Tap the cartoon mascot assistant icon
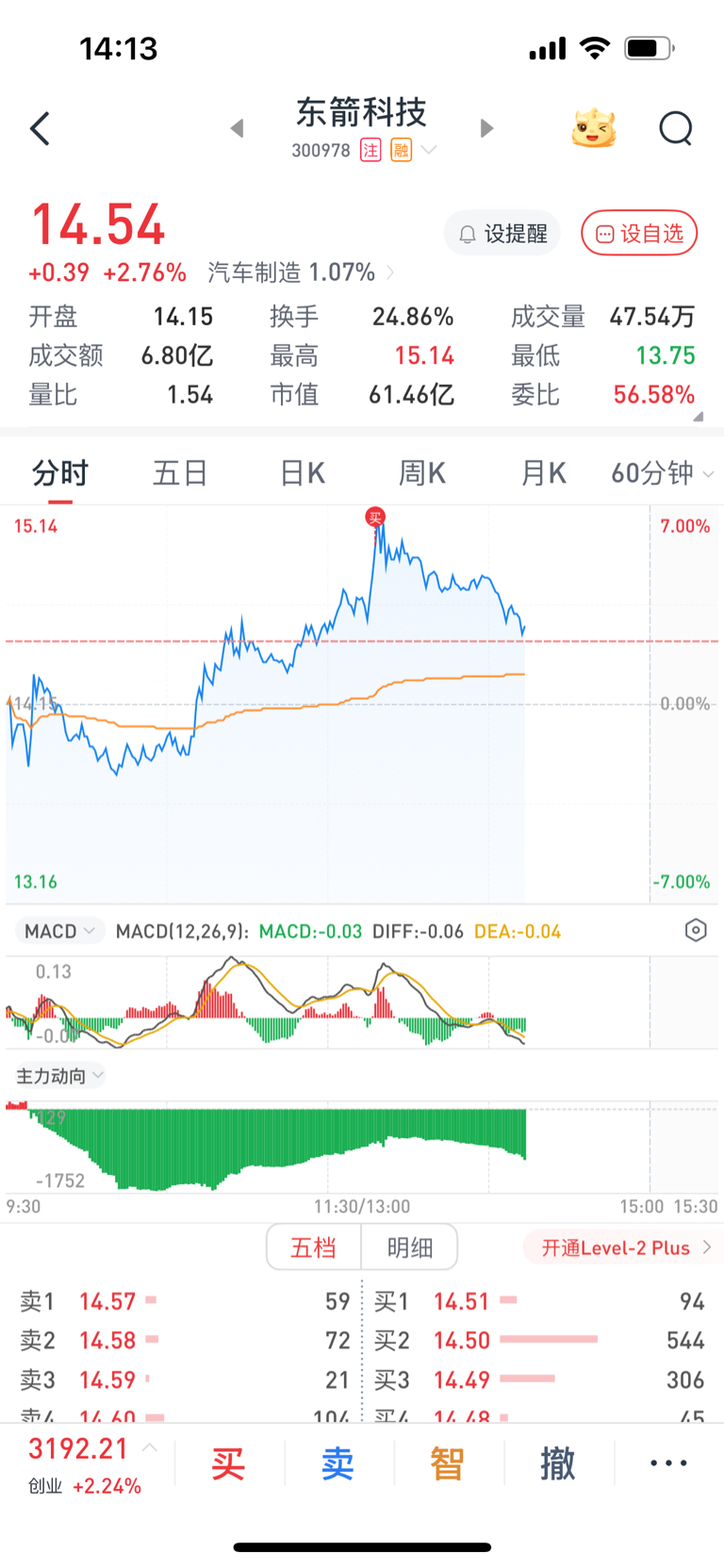This screenshot has width=724, height=1568. (594, 128)
